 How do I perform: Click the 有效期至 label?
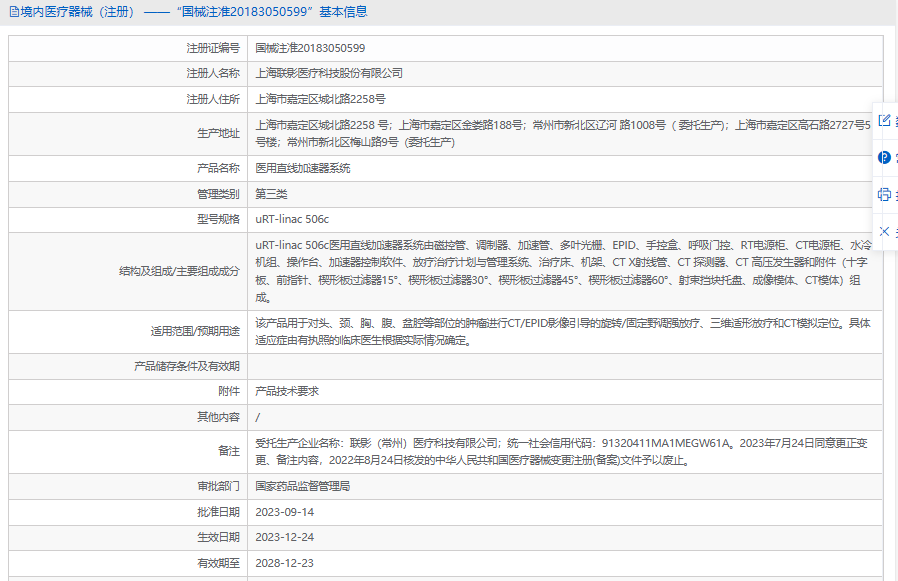pos(218,563)
